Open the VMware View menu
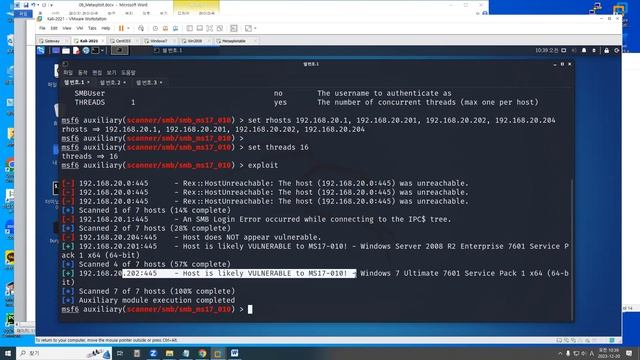The image size is (640, 360). pos(67,28)
